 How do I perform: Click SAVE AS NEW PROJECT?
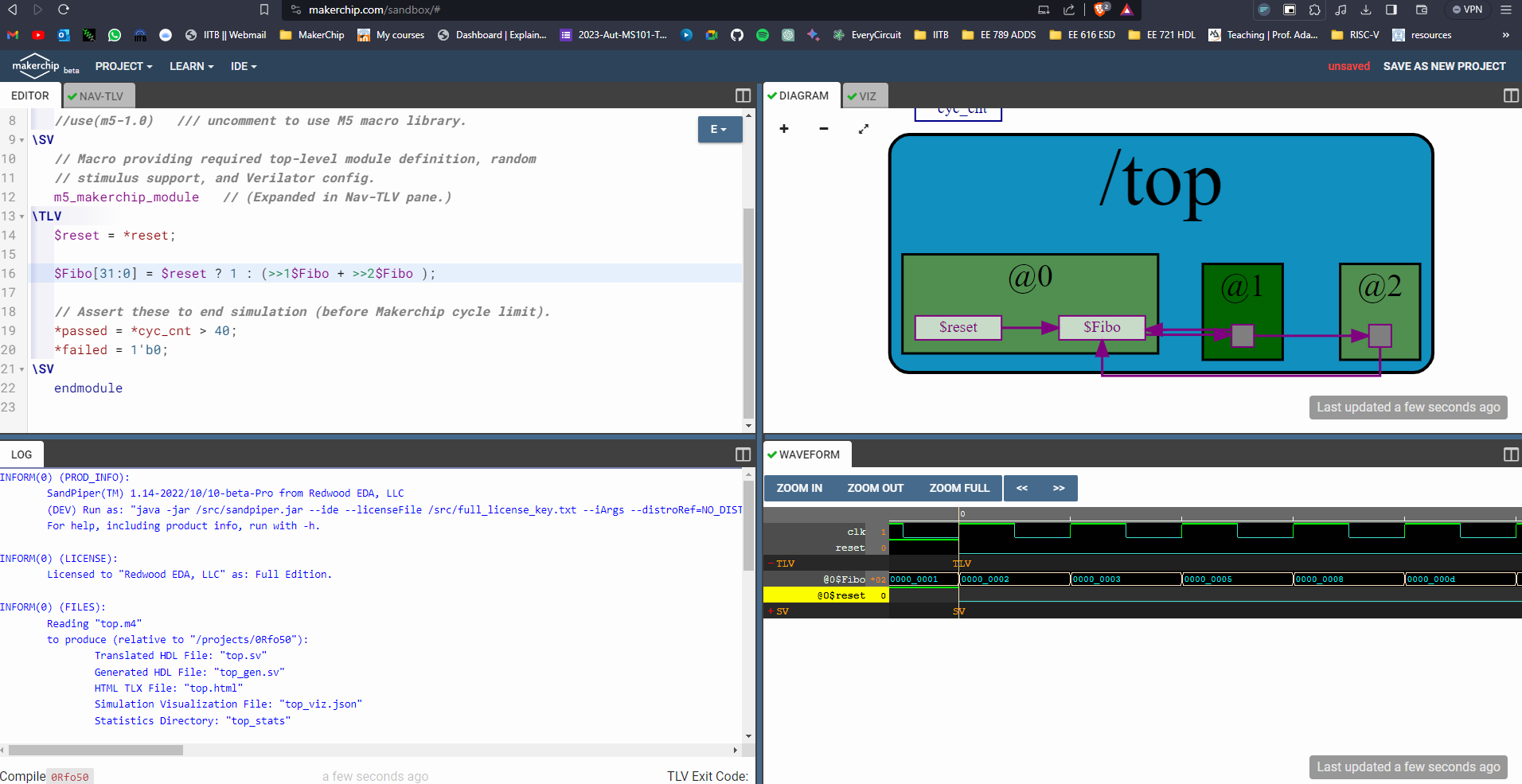point(1444,66)
